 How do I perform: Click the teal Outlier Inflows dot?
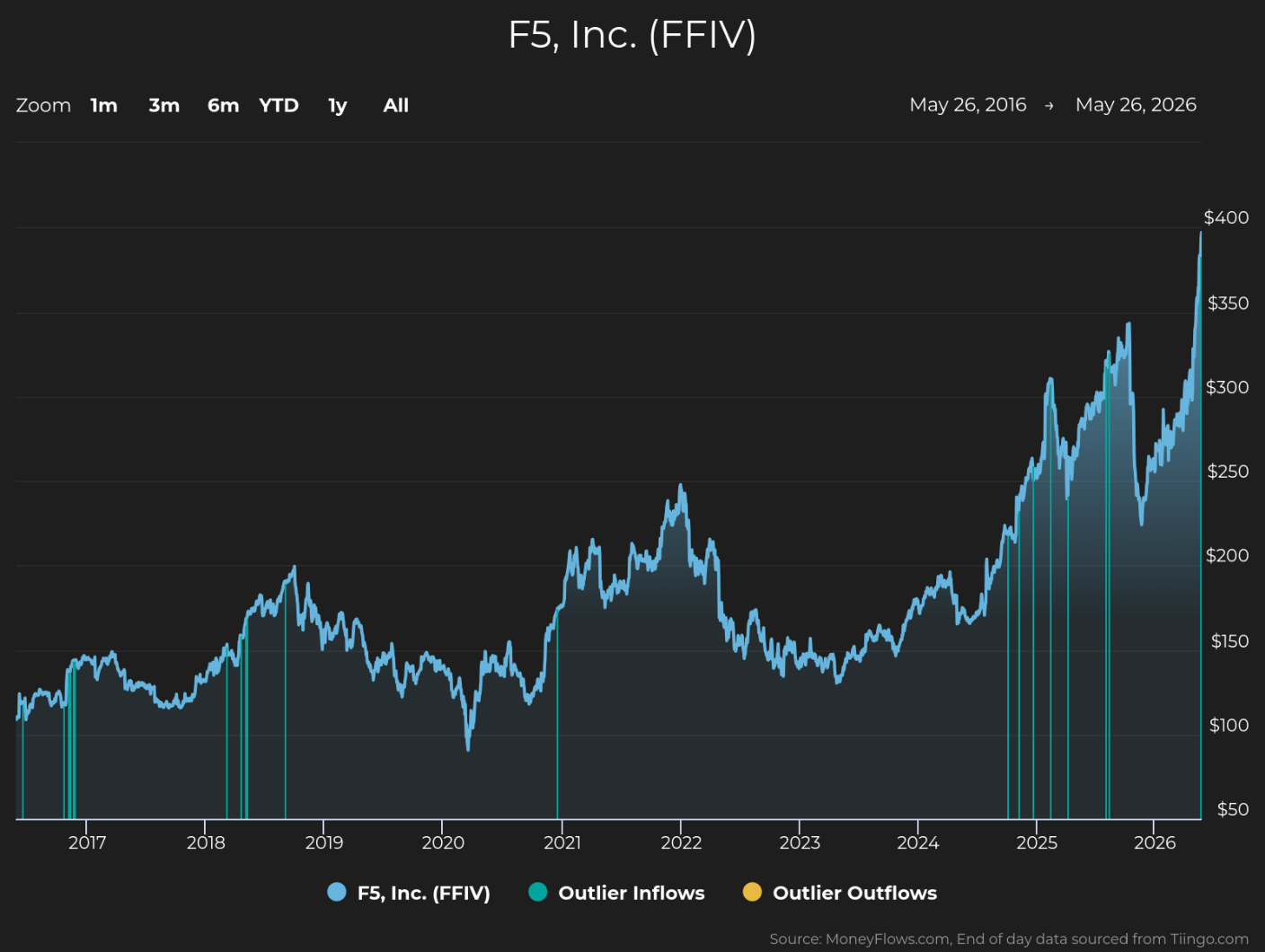click(538, 892)
